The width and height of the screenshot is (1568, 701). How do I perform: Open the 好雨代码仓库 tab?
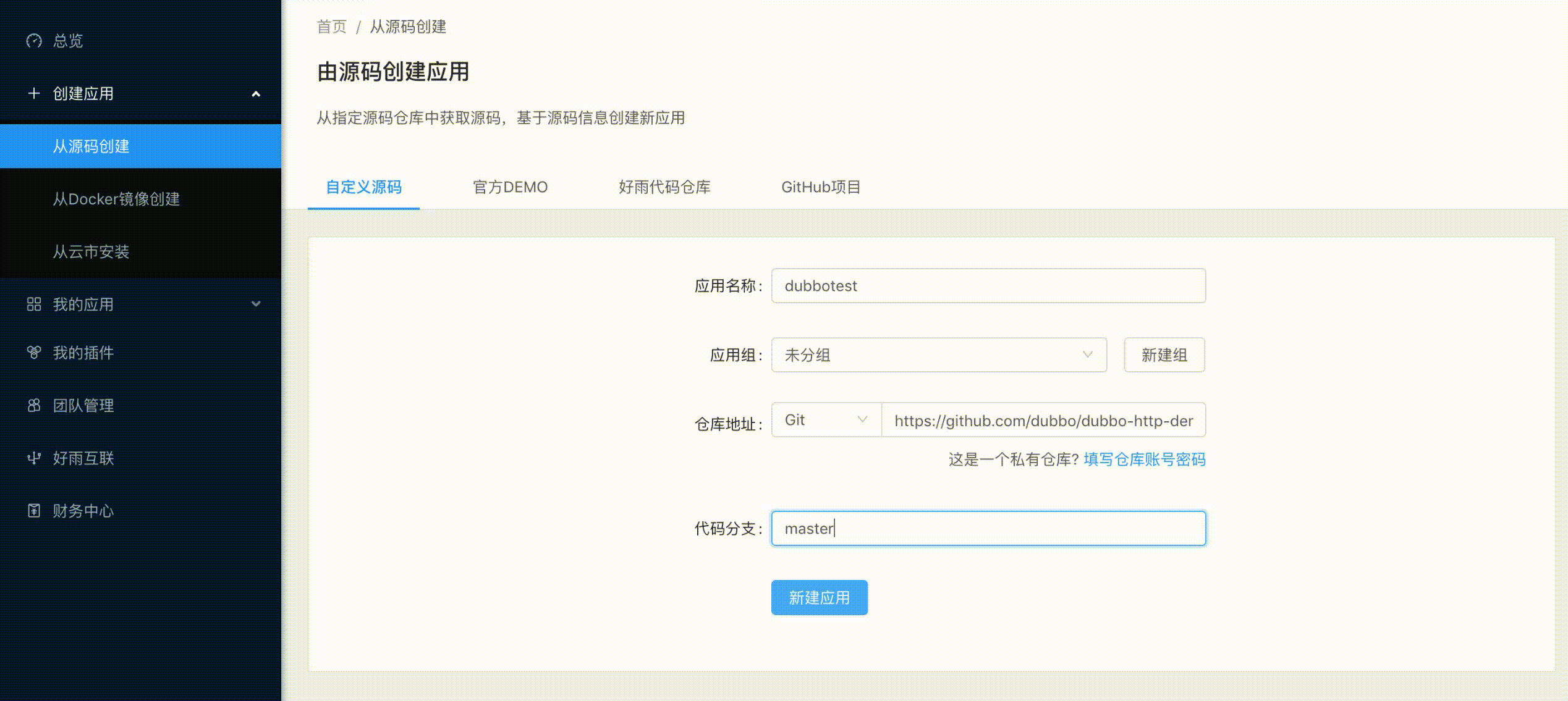tap(664, 187)
